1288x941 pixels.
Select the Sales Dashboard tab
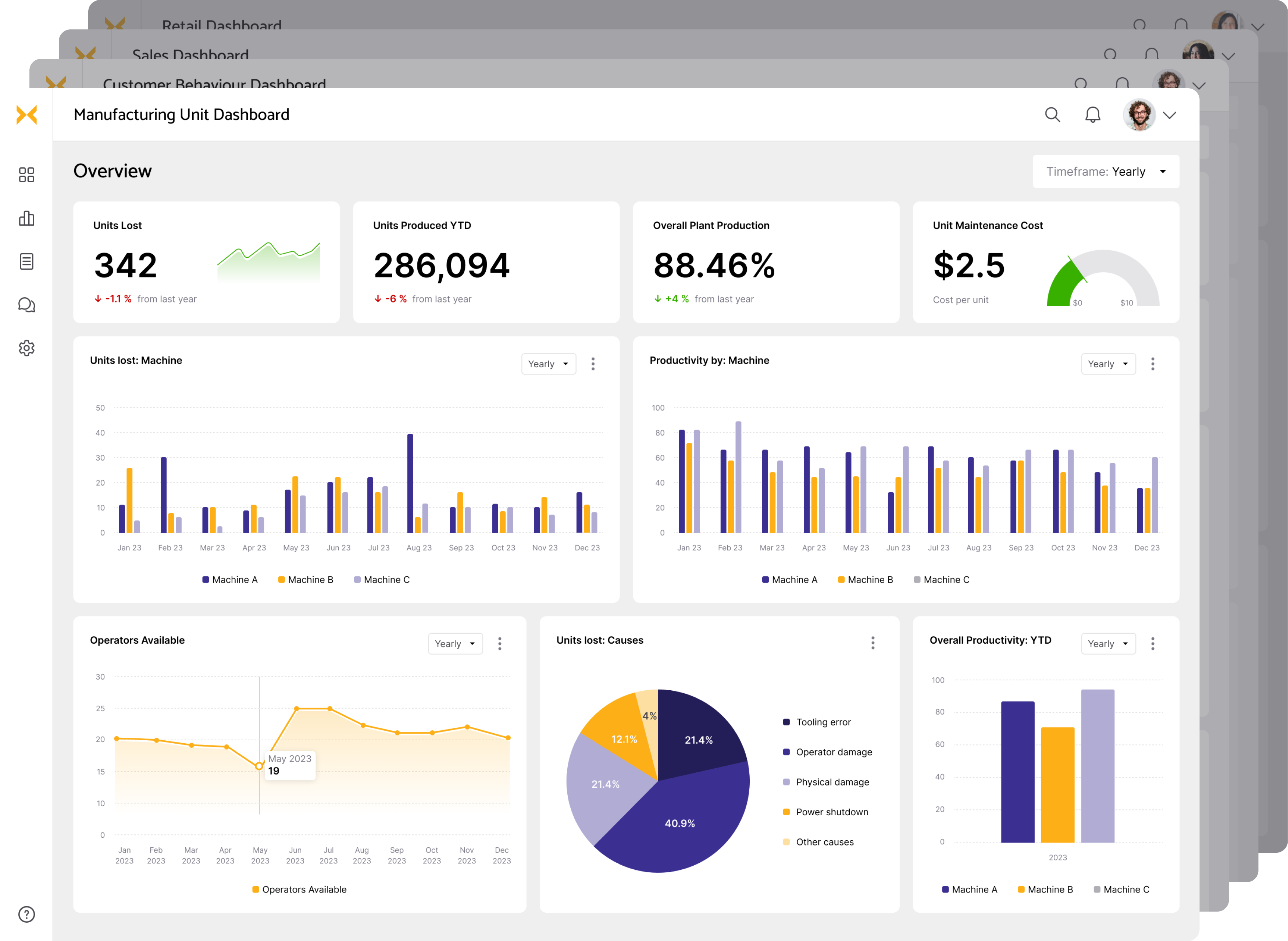(x=190, y=54)
